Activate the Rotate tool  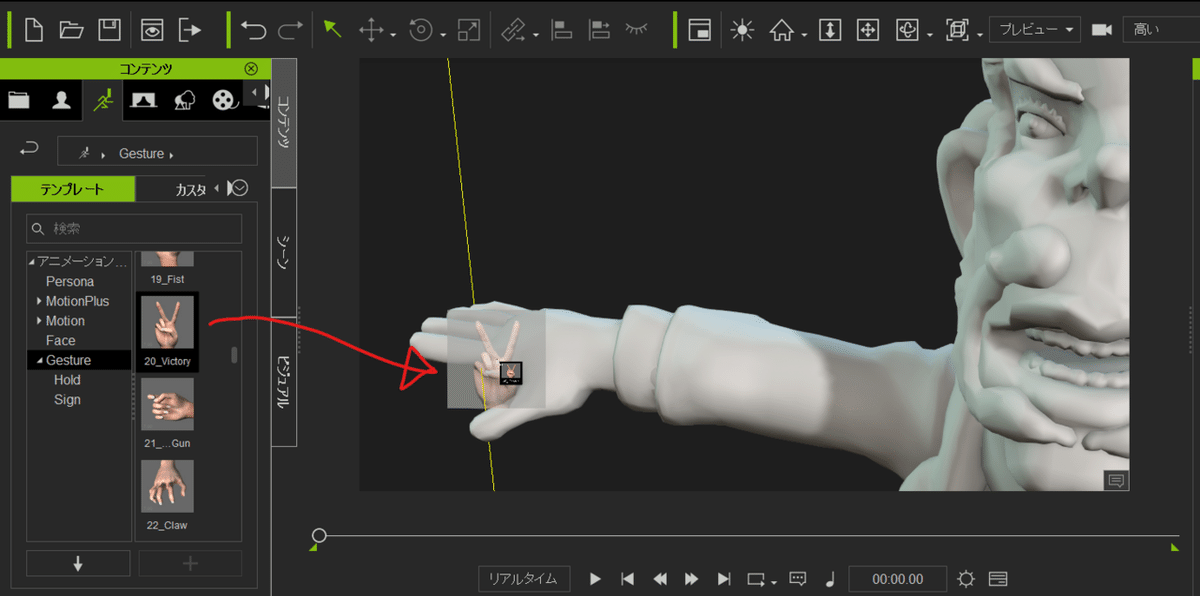tap(421, 30)
